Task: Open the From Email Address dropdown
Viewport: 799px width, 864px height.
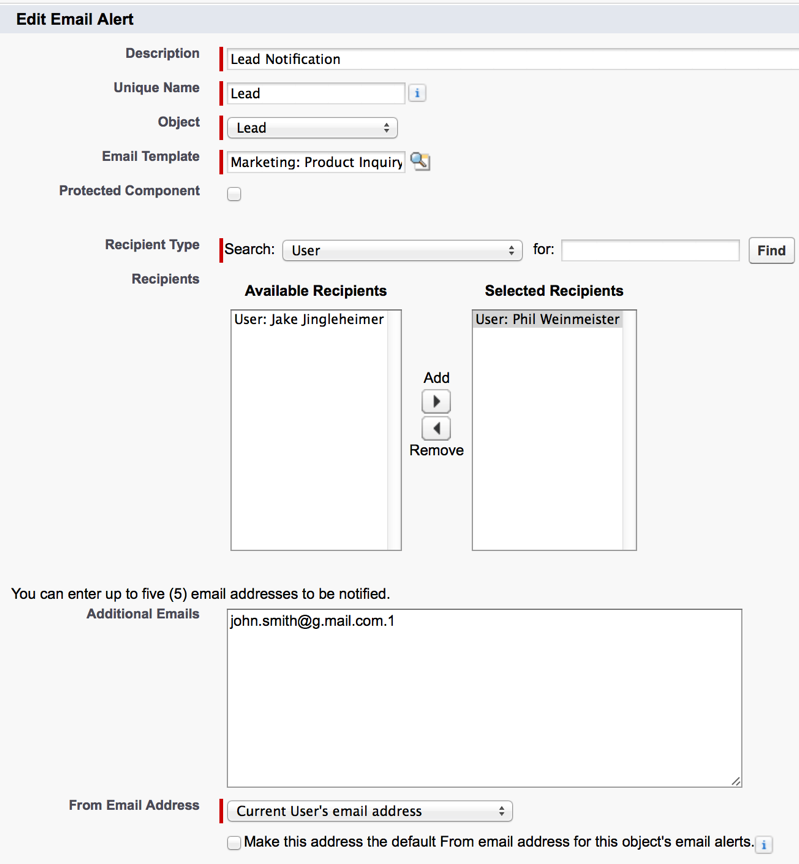Action: pyautogui.click(x=369, y=811)
